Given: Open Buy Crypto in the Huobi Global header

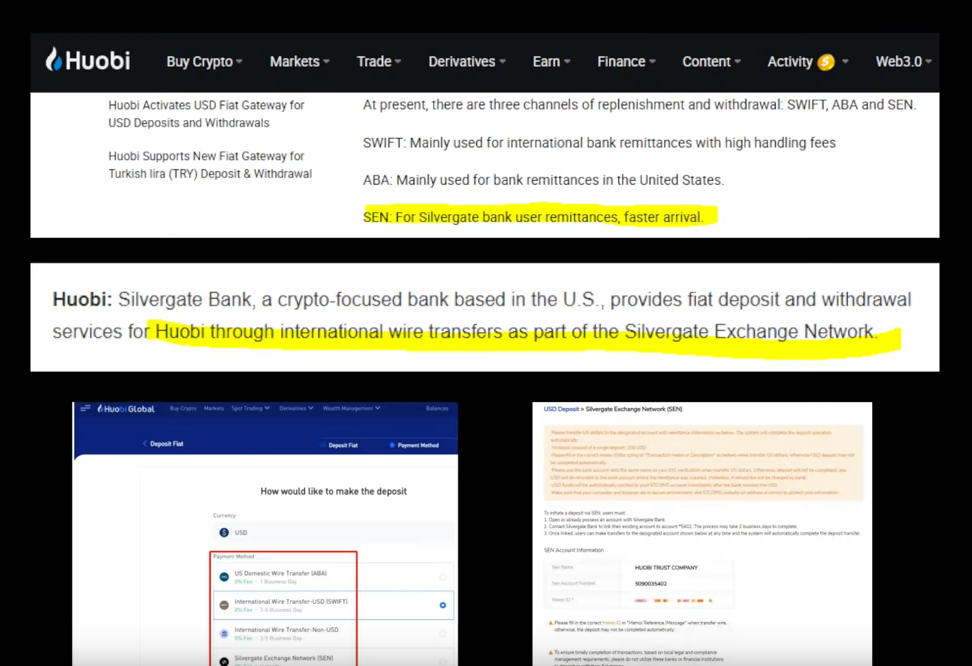Looking at the screenshot, I should 183,408.
